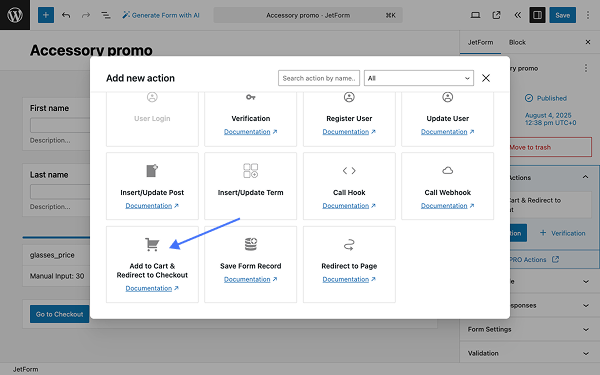
Task: Choose the Insert/Update Term action icon
Action: pos(251,171)
